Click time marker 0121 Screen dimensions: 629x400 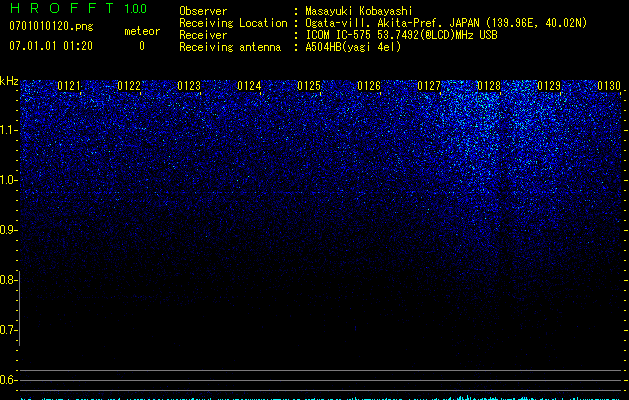(x=69, y=85)
